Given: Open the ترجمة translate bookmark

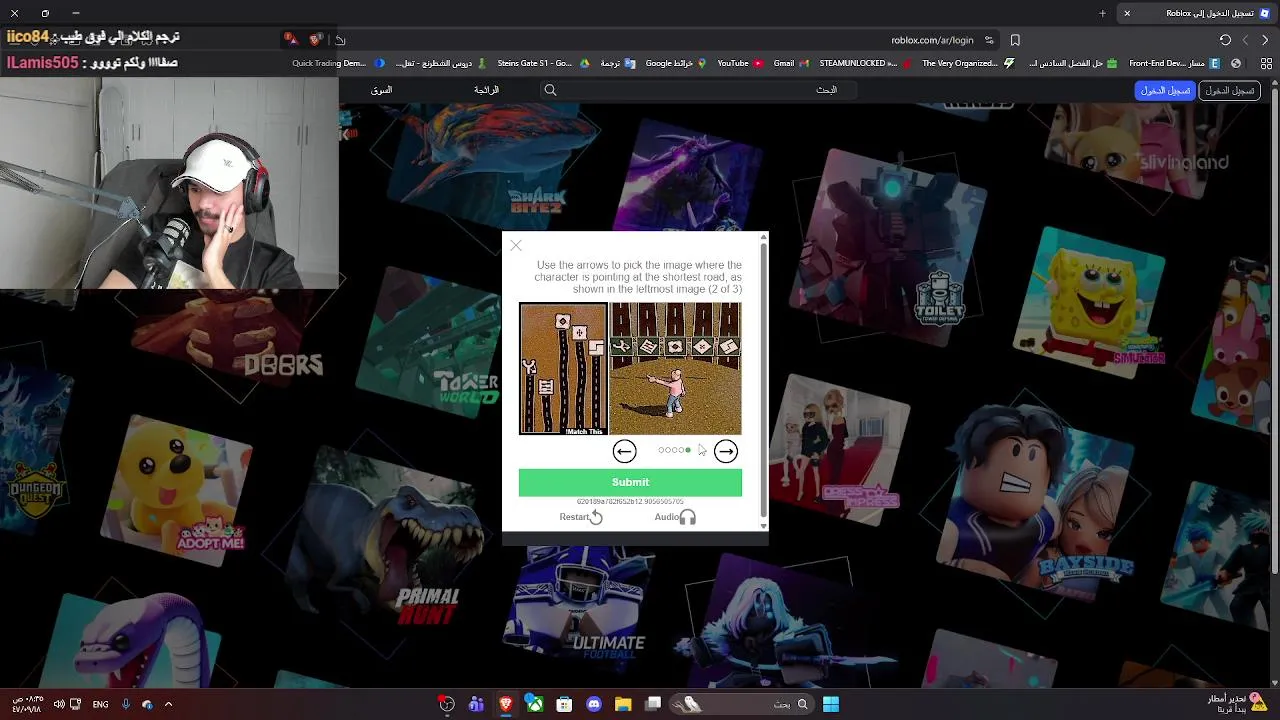Looking at the screenshot, I should point(617,63).
